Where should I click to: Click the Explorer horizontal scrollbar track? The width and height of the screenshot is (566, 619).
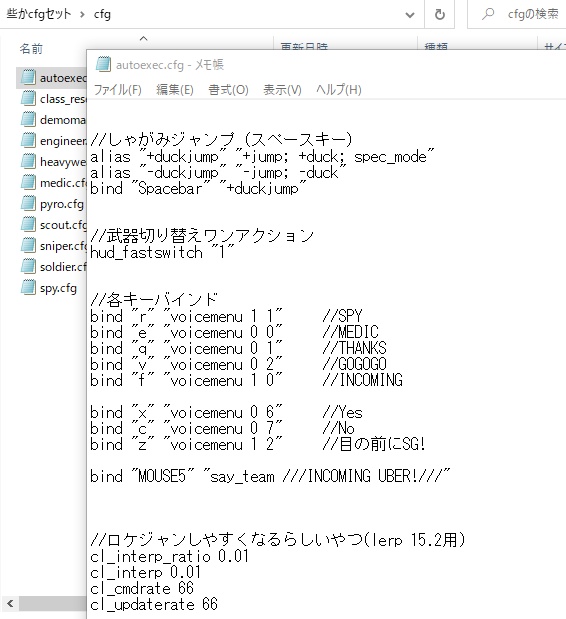52,604
